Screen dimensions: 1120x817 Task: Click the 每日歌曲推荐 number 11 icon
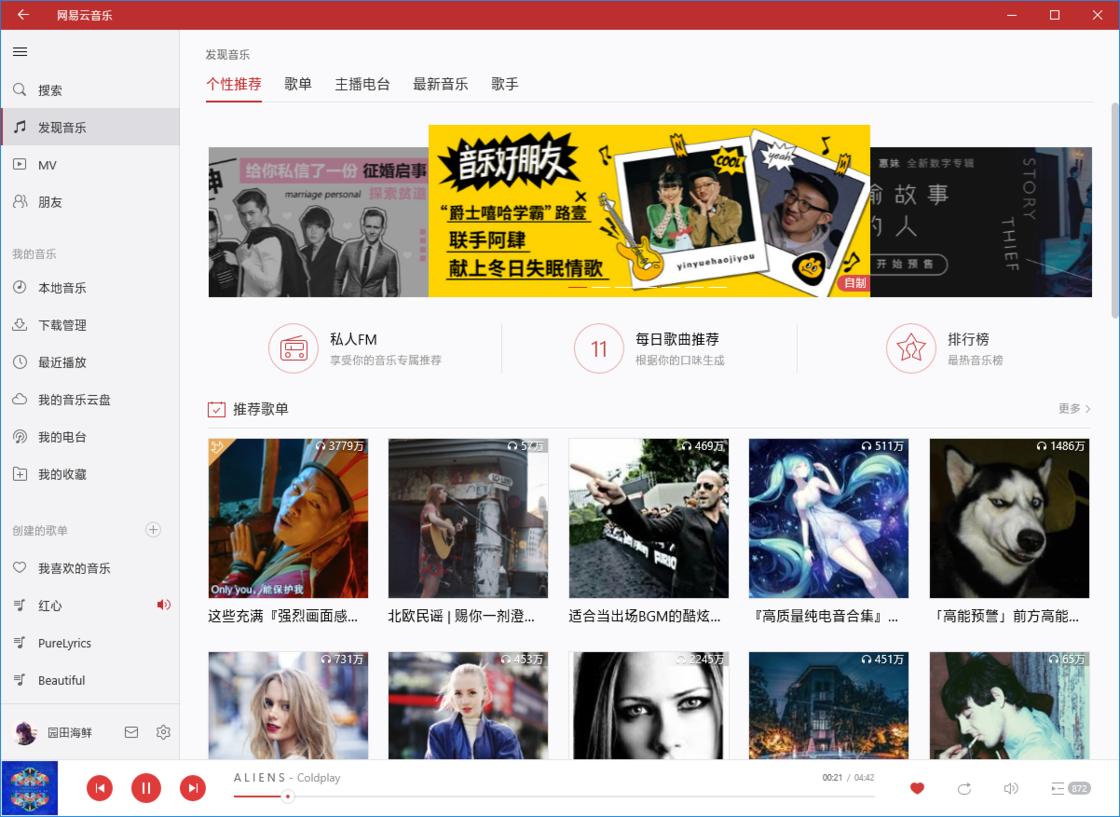click(599, 349)
